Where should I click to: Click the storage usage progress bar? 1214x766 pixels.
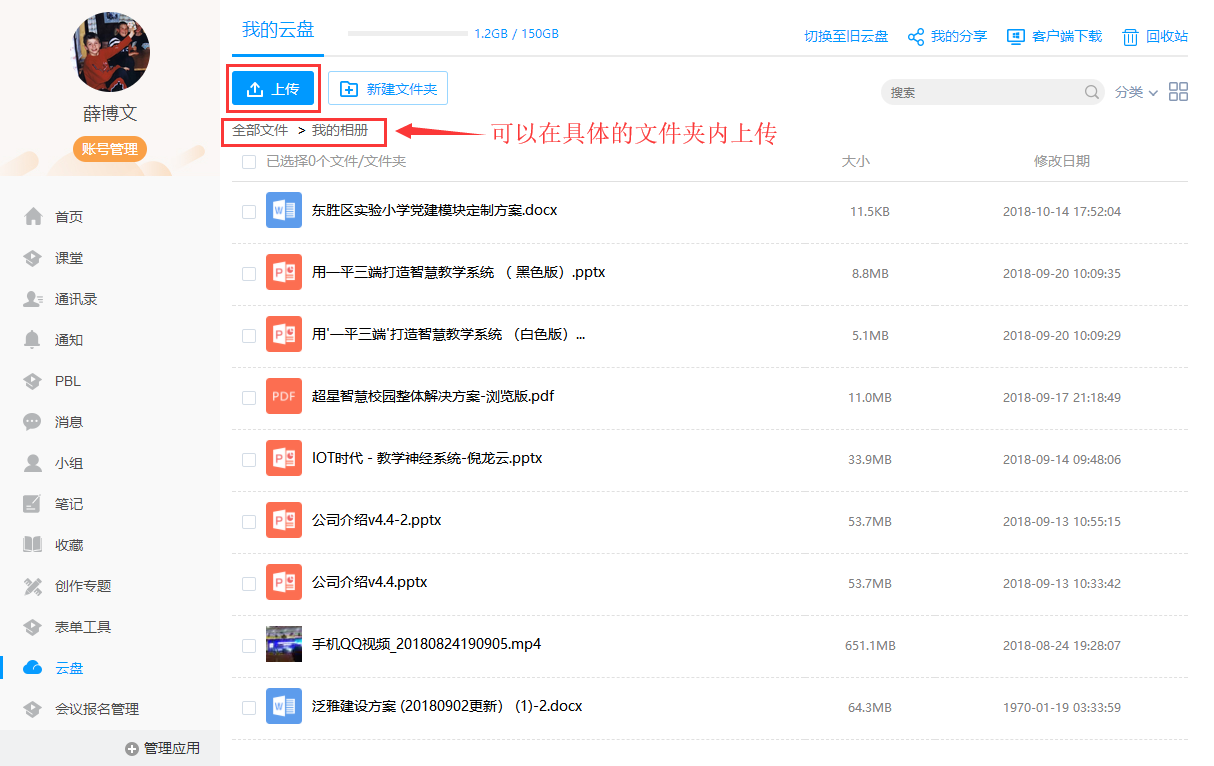point(408,33)
